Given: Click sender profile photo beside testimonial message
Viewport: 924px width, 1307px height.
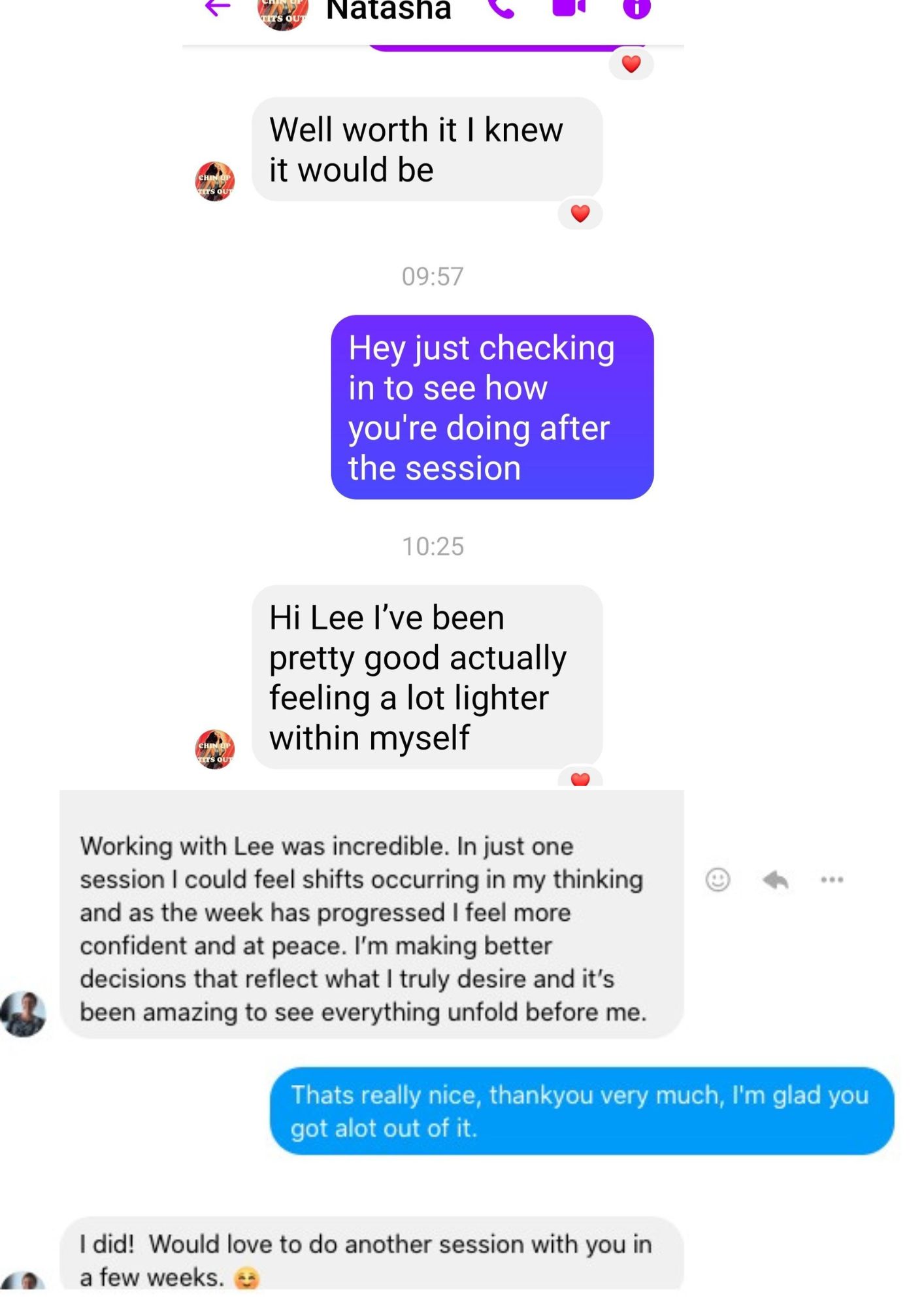Looking at the screenshot, I should click(x=24, y=1014).
